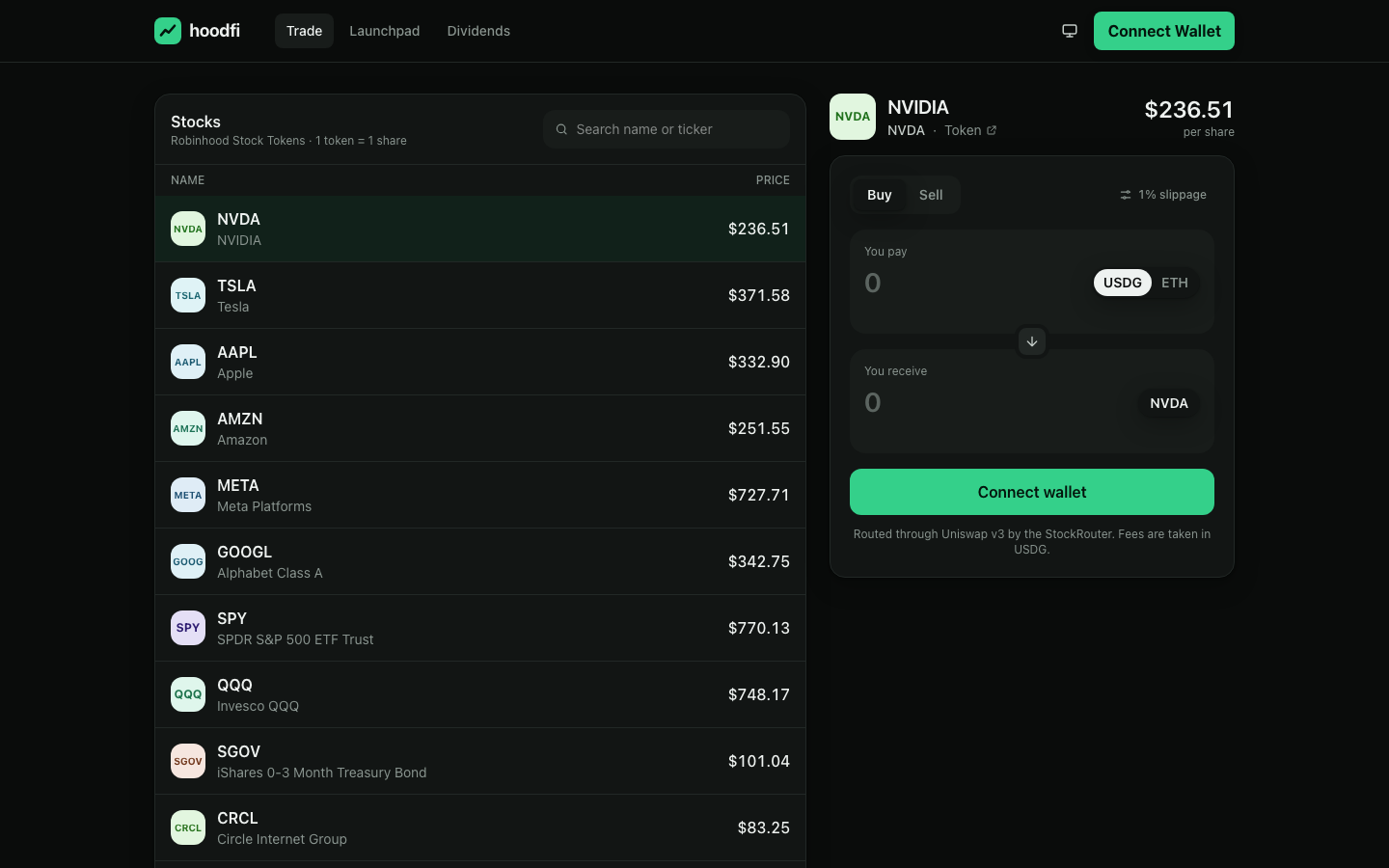Click the SPY stock badge icon

188,628
